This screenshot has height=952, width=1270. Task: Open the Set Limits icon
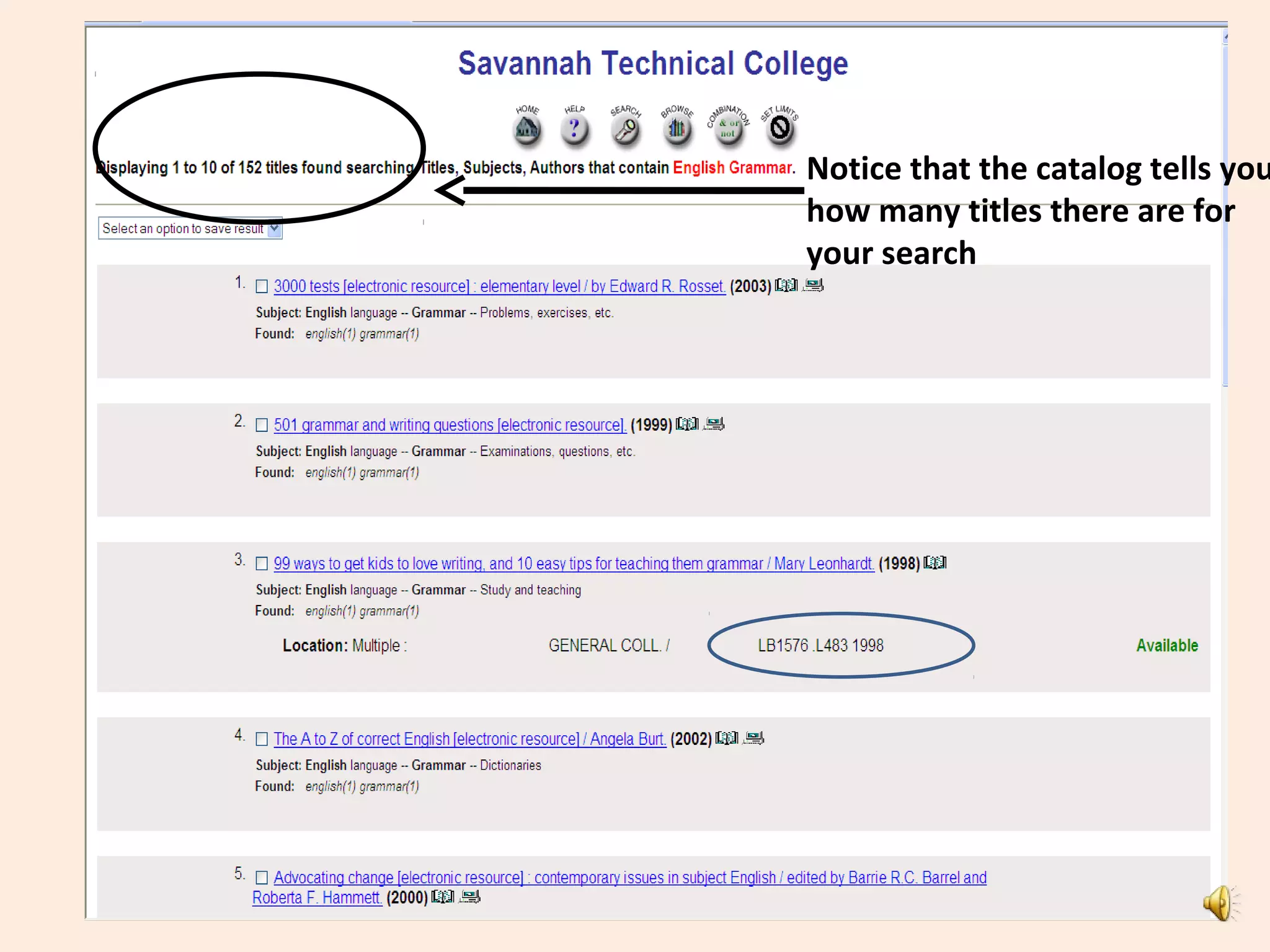tap(780, 128)
